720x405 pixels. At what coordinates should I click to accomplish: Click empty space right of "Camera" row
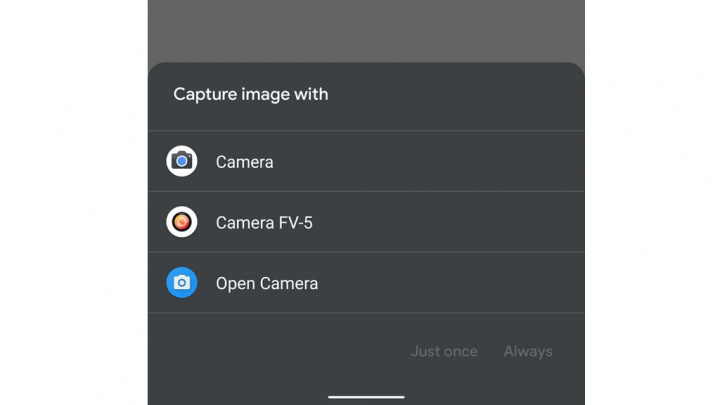[x=450, y=162]
